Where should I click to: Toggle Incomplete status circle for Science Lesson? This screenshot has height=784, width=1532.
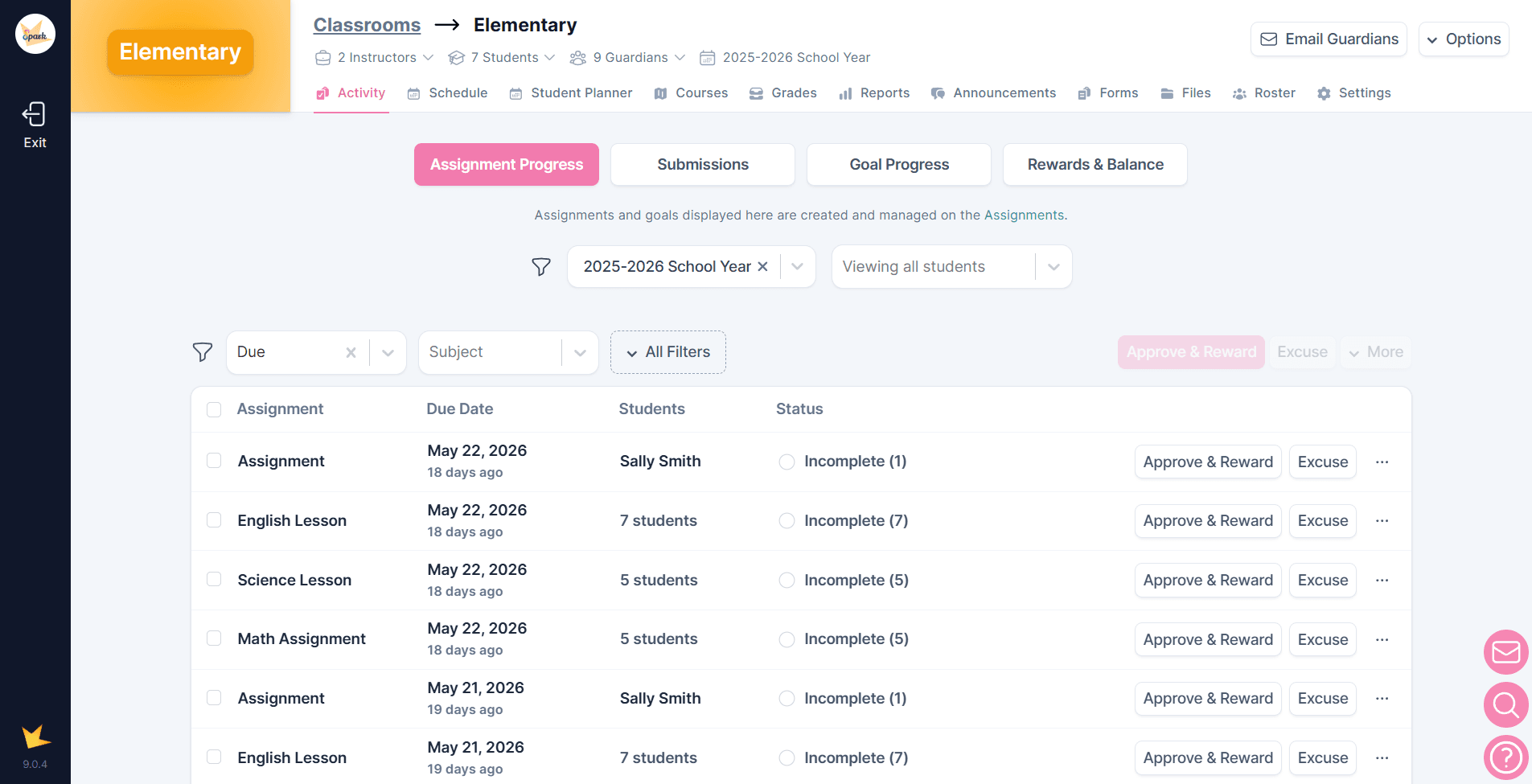787,581
